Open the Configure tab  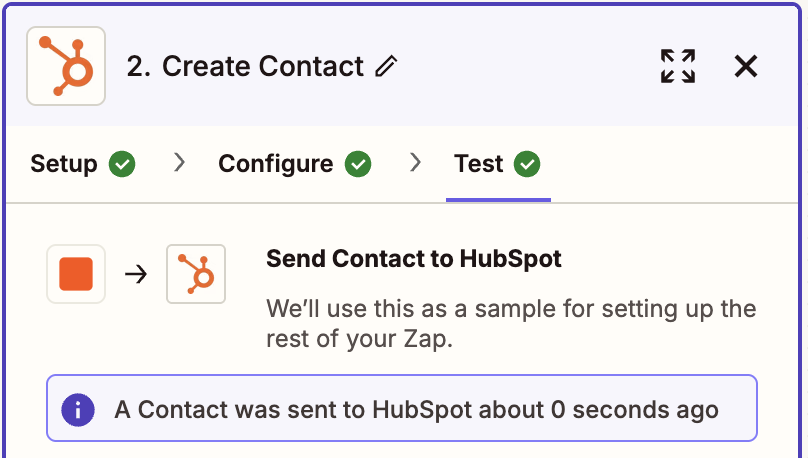point(276,164)
